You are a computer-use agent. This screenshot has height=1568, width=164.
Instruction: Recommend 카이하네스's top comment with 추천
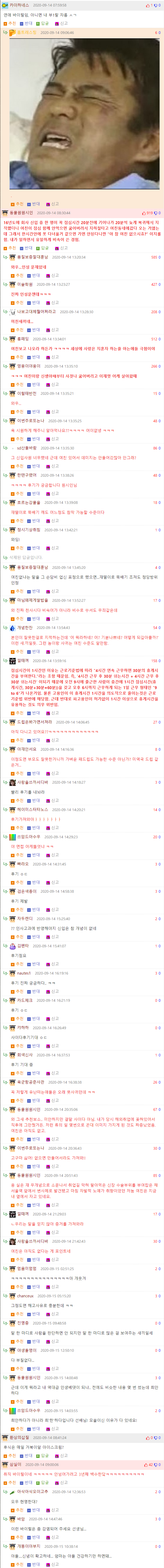pyautogui.click(x=10, y=23)
